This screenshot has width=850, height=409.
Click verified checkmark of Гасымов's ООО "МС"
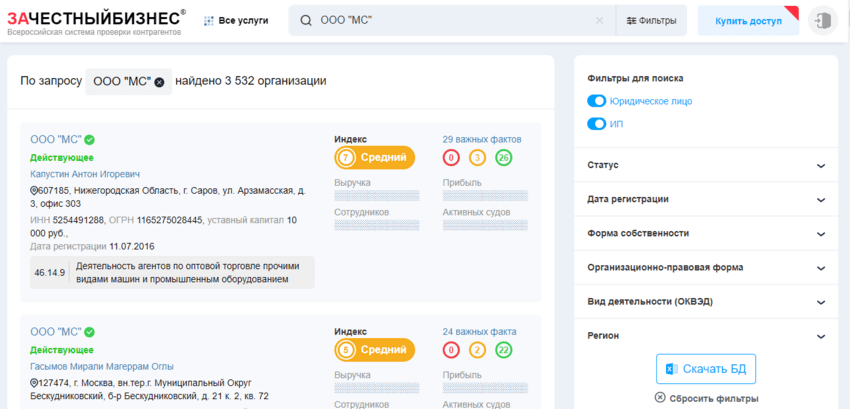click(89, 332)
